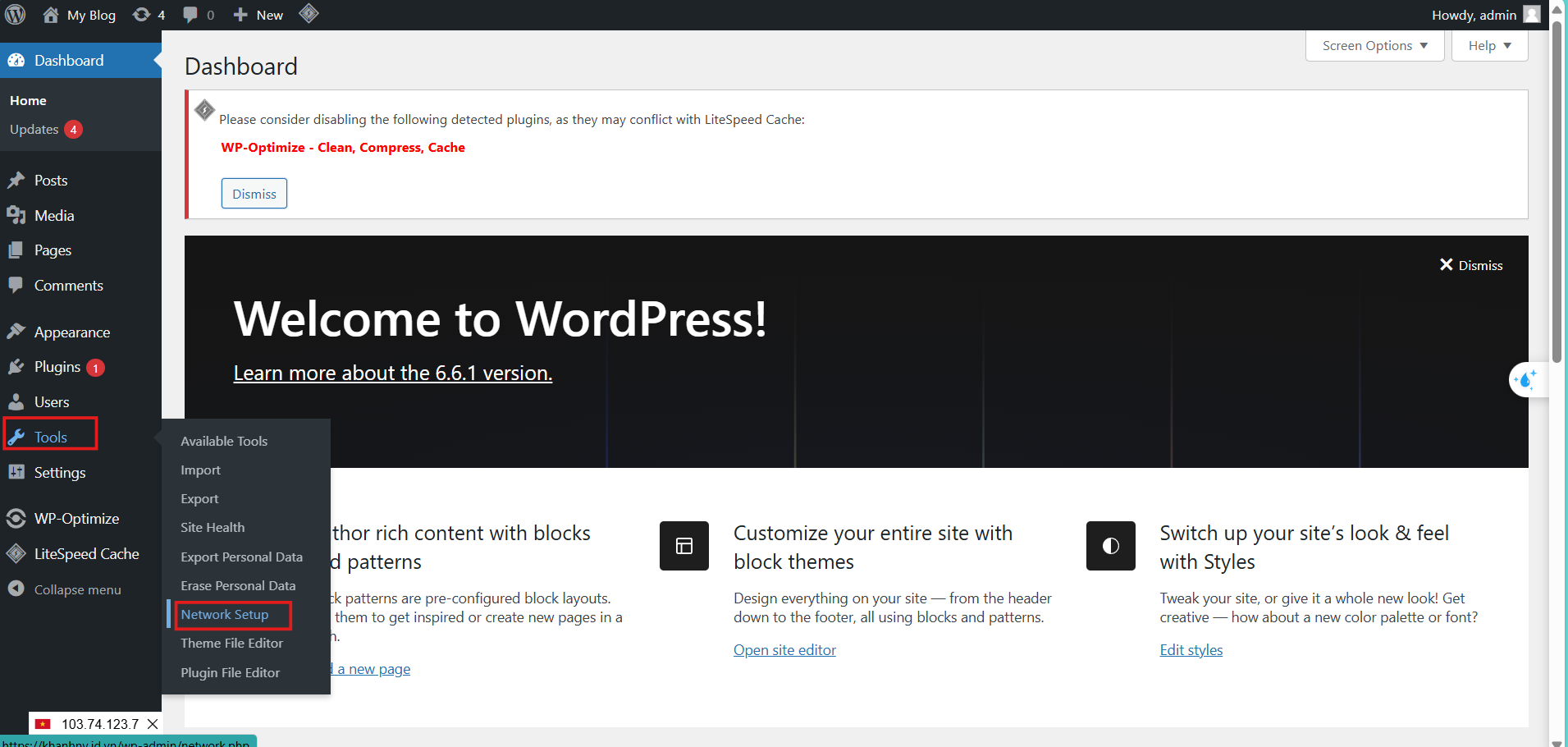Click the WP-Optimize icon in sidebar

tap(16, 519)
